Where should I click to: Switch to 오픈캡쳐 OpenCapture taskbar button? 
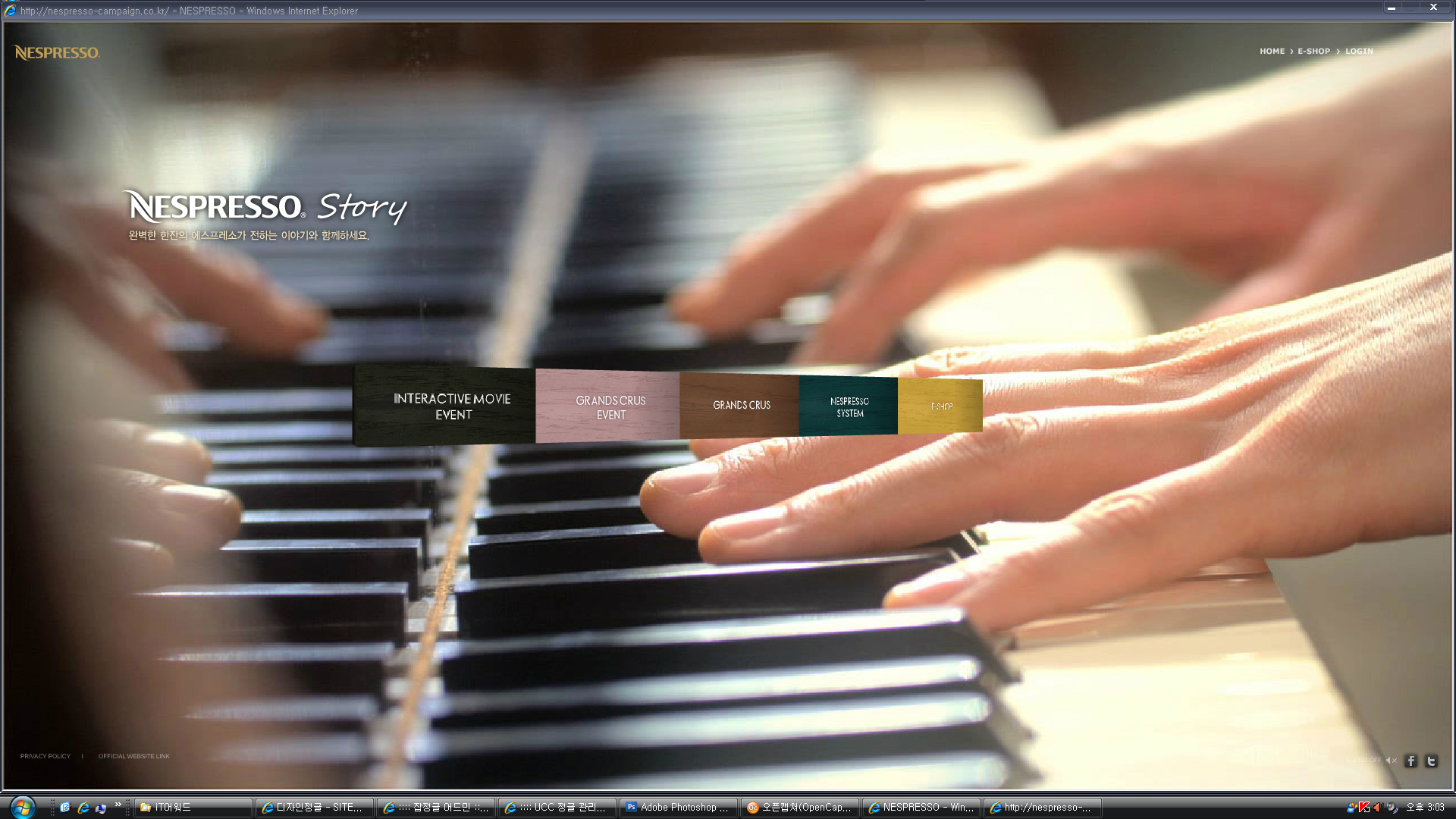[799, 808]
